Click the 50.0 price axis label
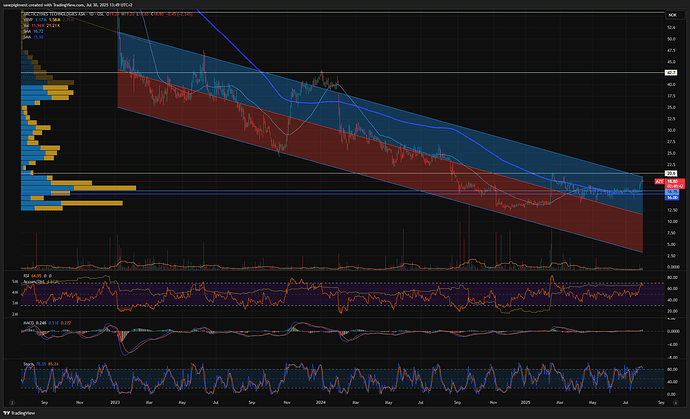 point(671,39)
